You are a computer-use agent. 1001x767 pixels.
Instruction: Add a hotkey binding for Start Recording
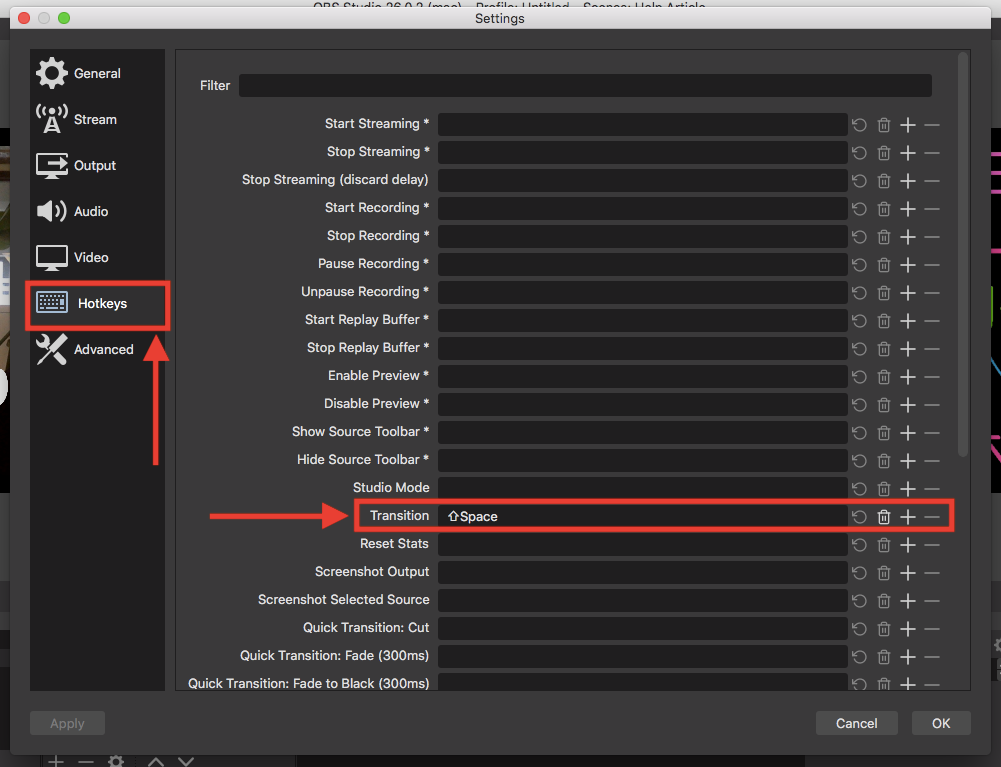(x=908, y=209)
